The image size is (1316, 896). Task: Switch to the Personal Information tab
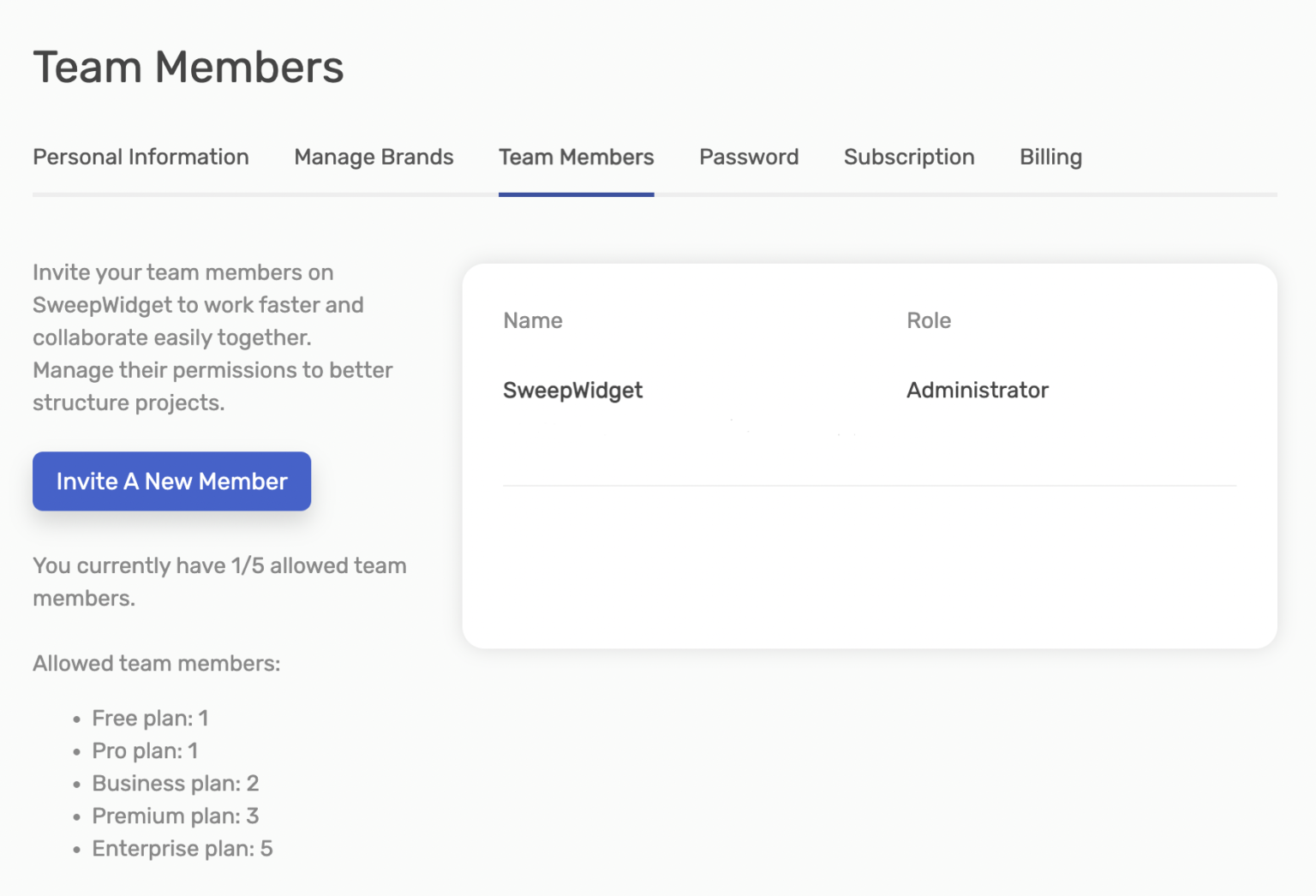click(x=141, y=157)
